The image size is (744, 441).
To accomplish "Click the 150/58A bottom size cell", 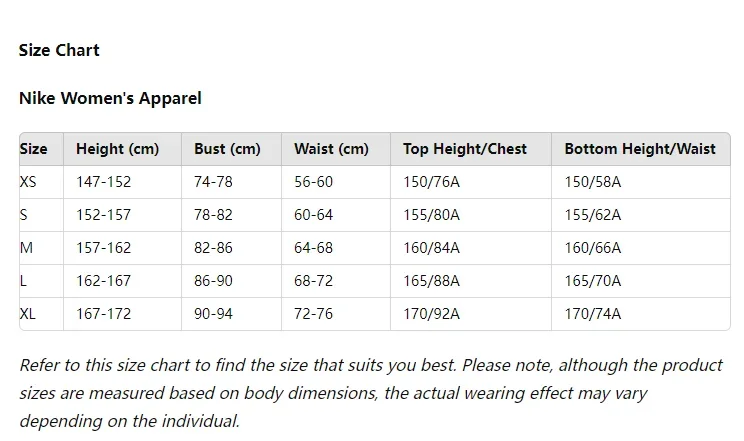I will point(593,182).
